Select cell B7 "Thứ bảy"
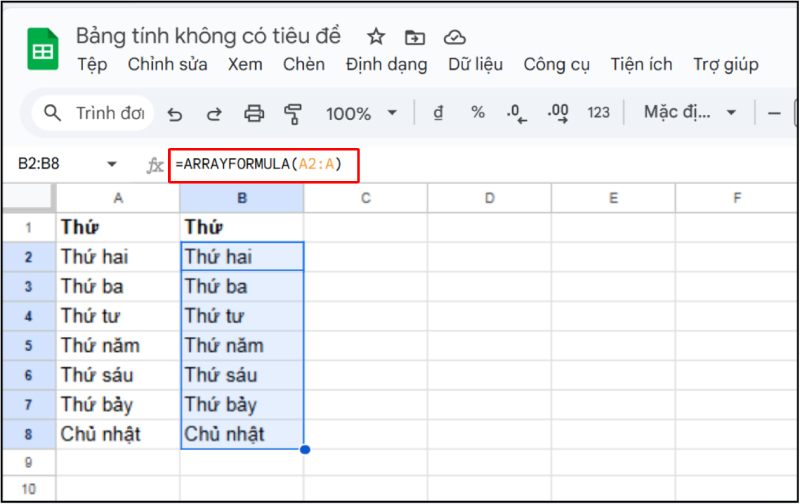This screenshot has width=800, height=504. point(242,405)
